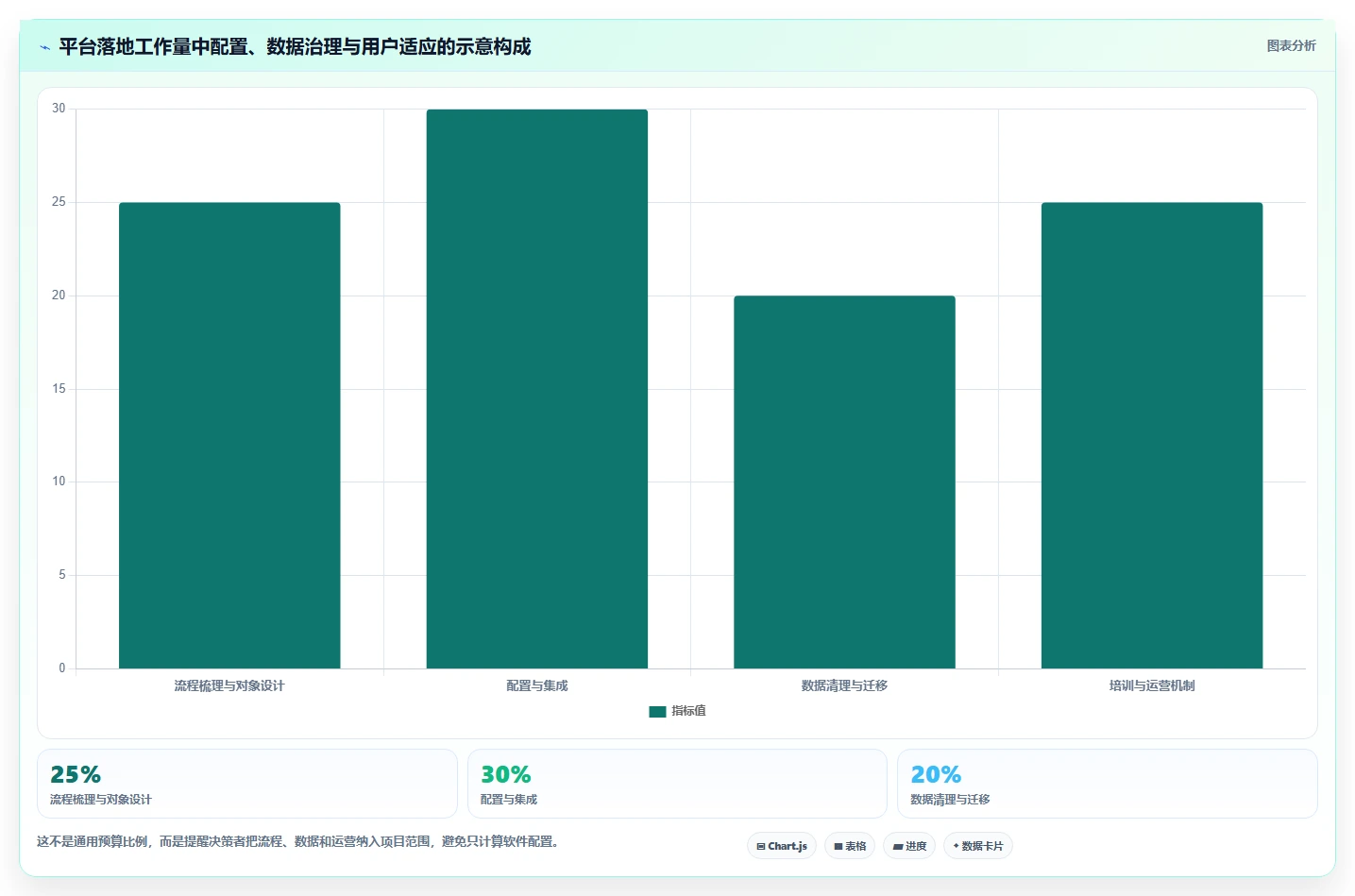Click the 表格 tag chip

pyautogui.click(x=850, y=846)
